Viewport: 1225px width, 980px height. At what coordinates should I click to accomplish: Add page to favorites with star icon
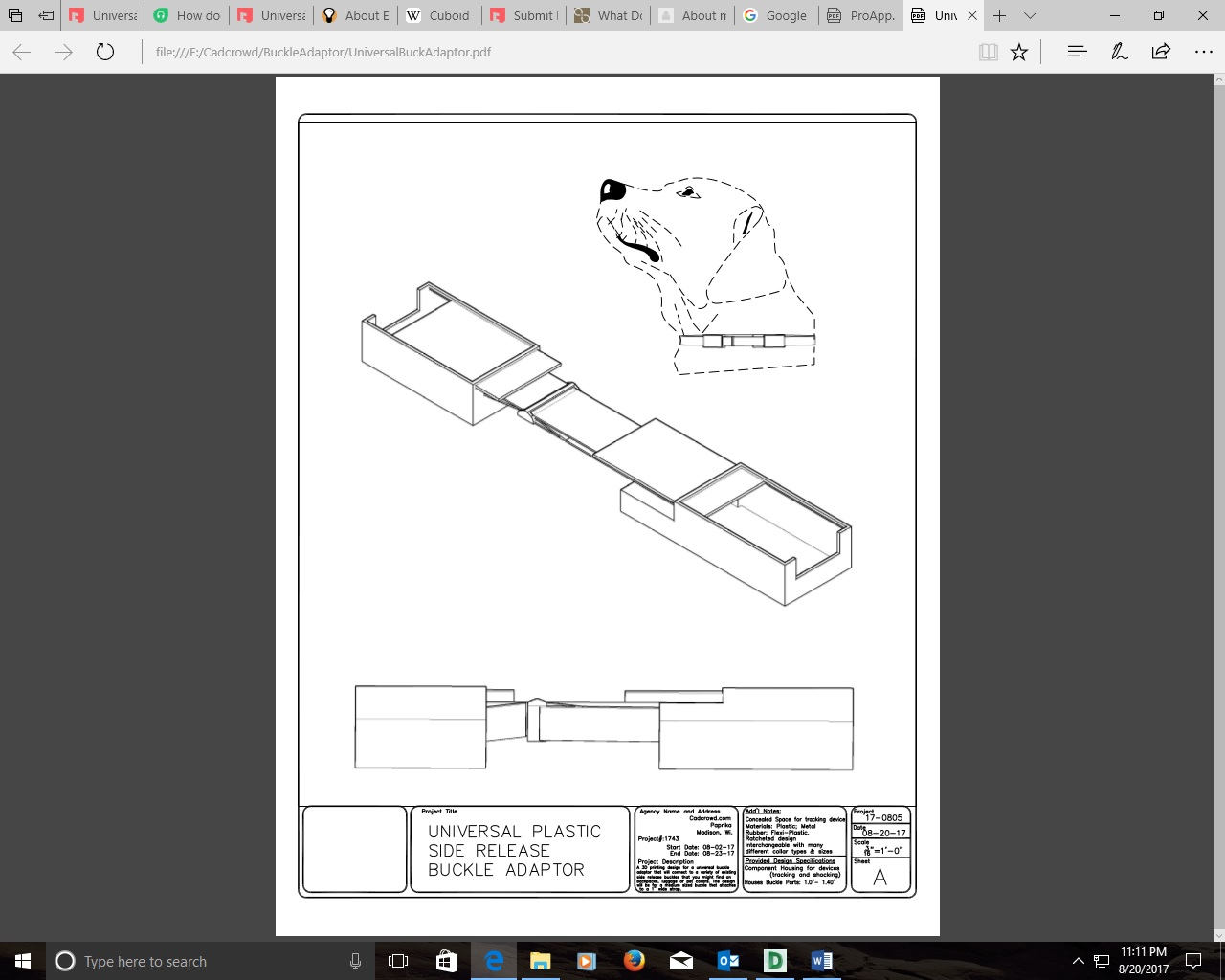point(1019,52)
